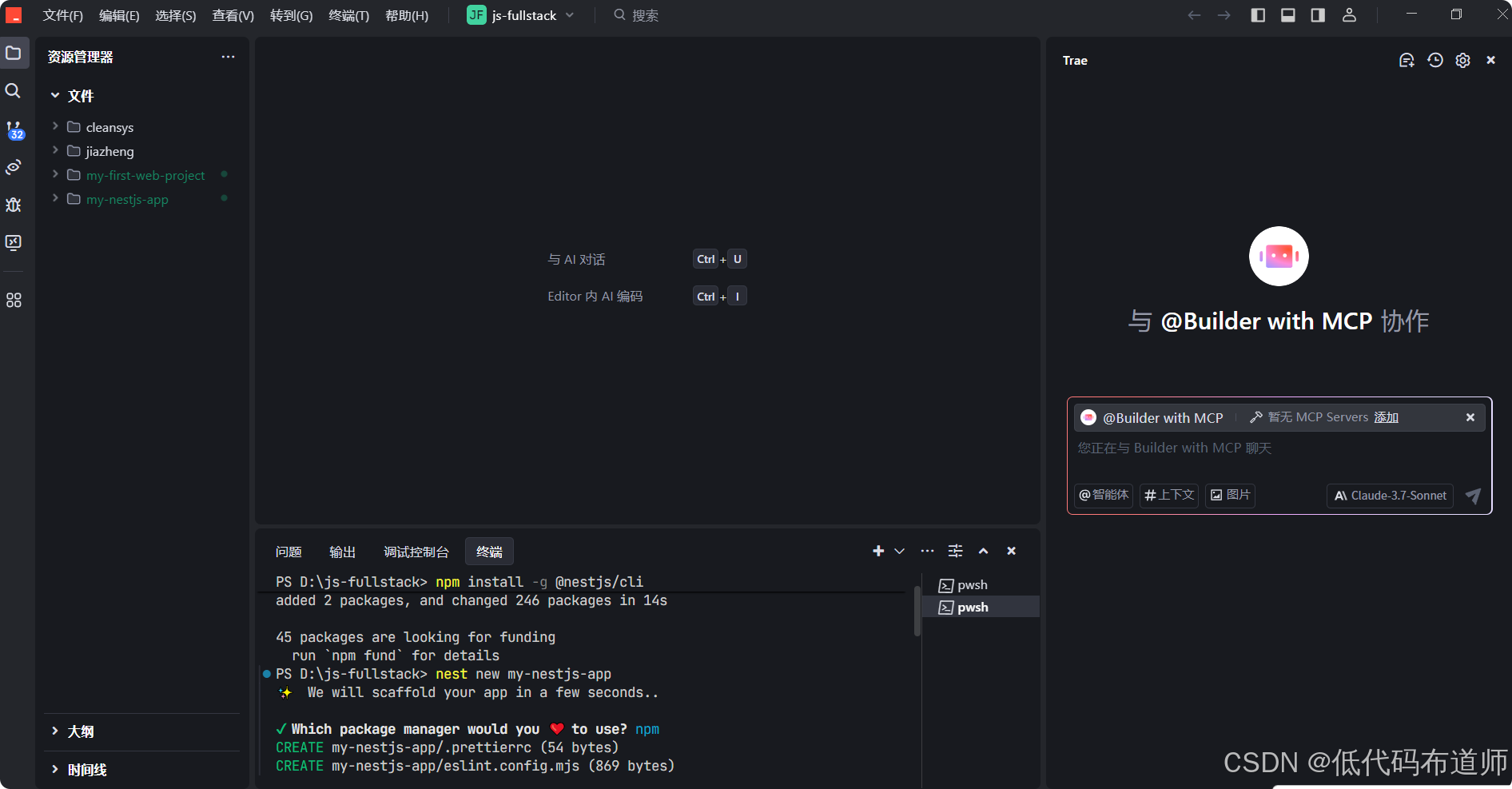Open the 转到(G) menu
This screenshot has width=1512, height=789.
[291, 15]
